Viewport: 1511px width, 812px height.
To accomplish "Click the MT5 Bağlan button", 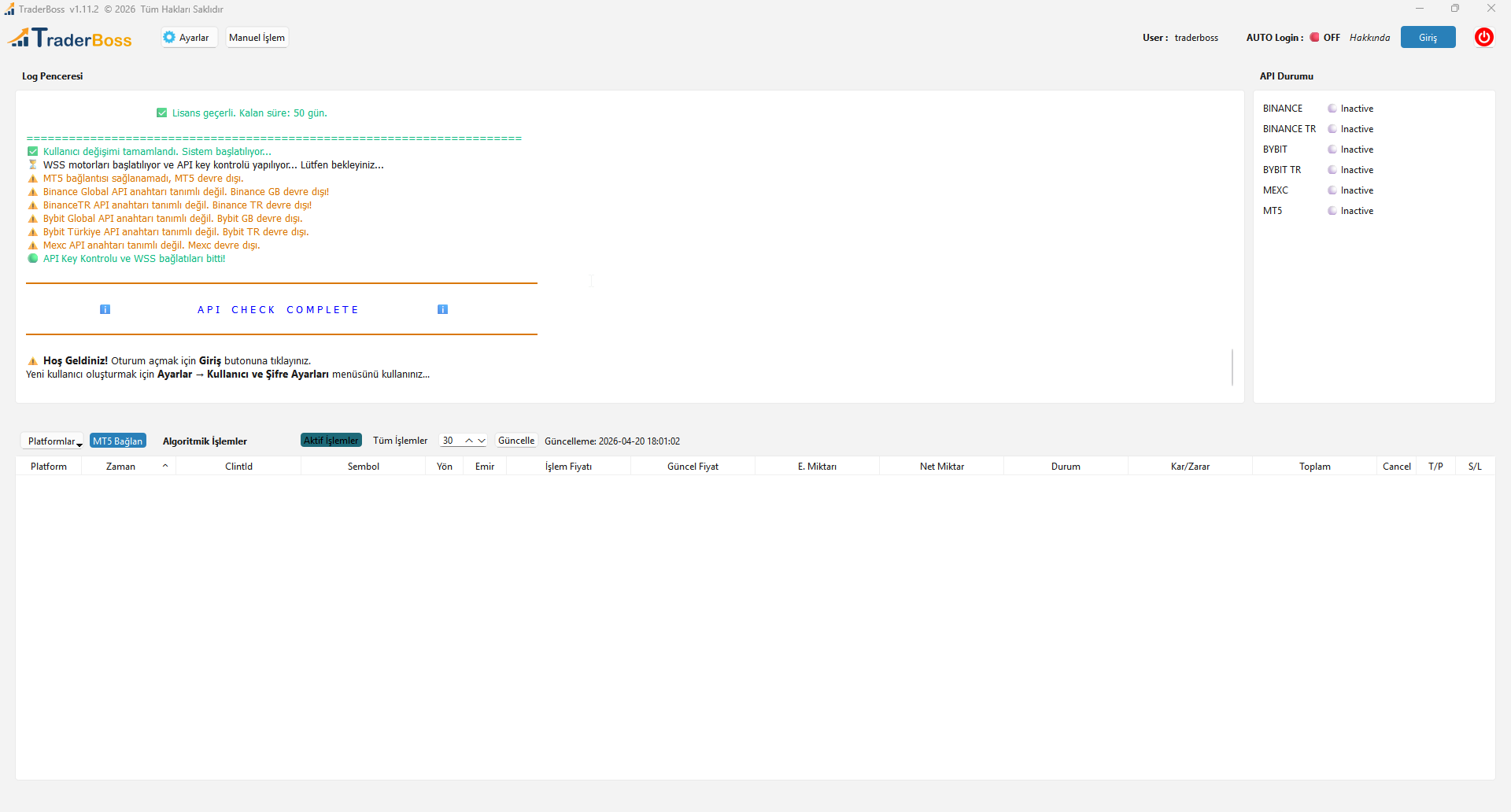I will pos(118,441).
